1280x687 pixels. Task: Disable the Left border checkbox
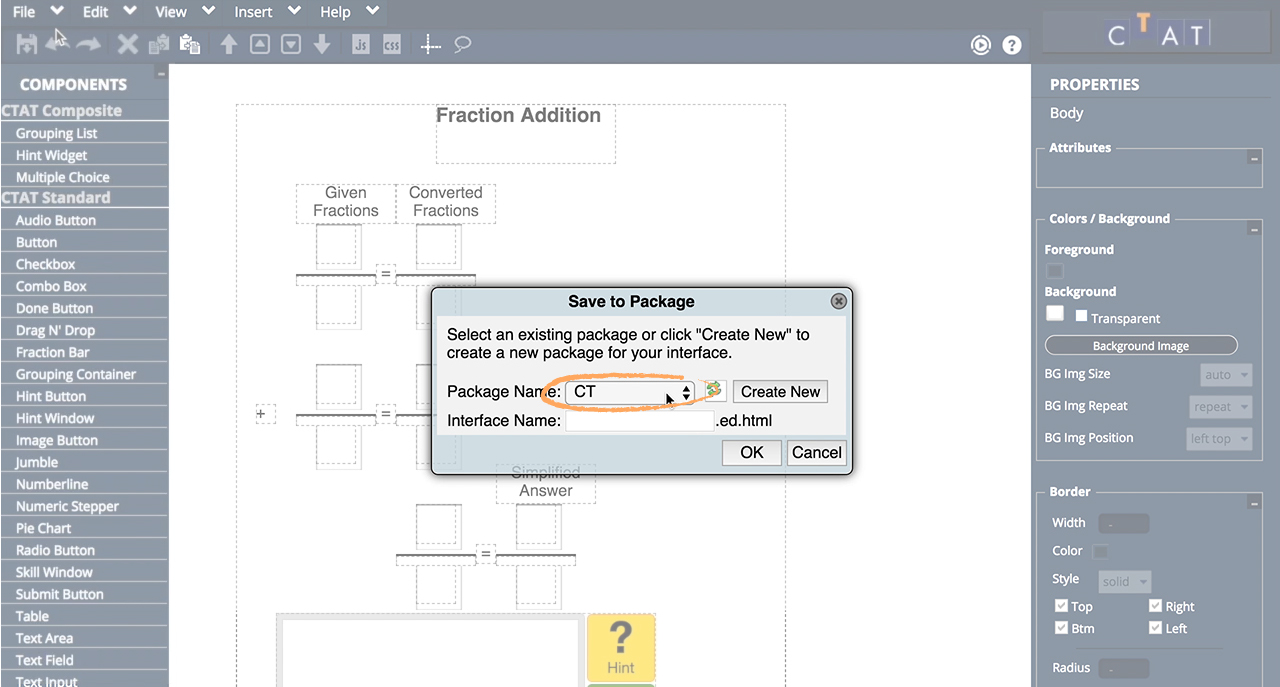[1155, 628]
